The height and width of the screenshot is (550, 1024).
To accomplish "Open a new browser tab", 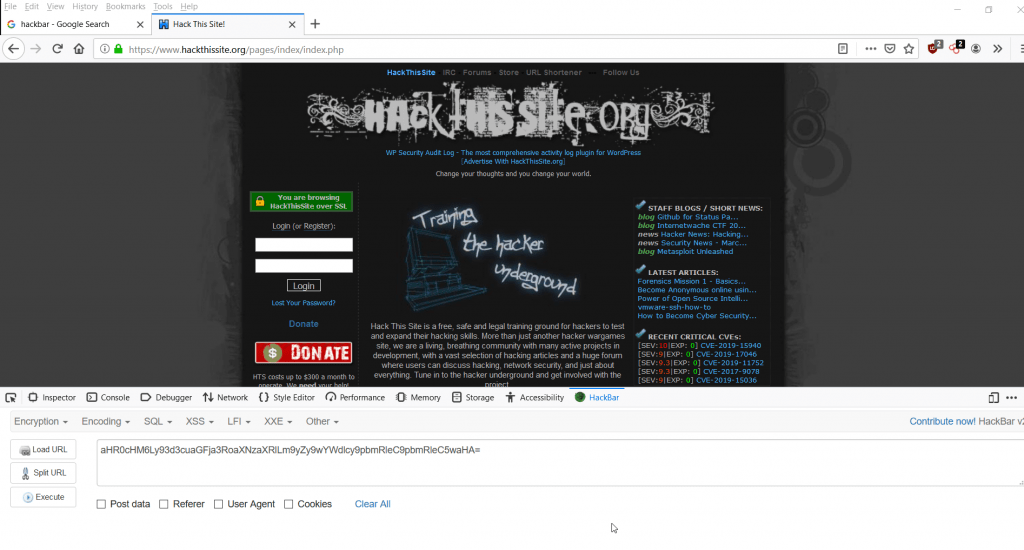I will click(x=315, y=24).
